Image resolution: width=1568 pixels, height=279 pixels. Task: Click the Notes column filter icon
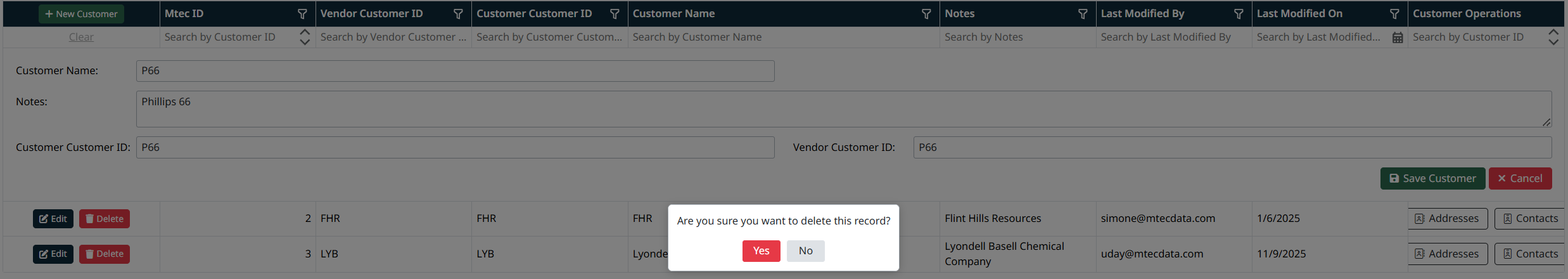coord(1082,14)
